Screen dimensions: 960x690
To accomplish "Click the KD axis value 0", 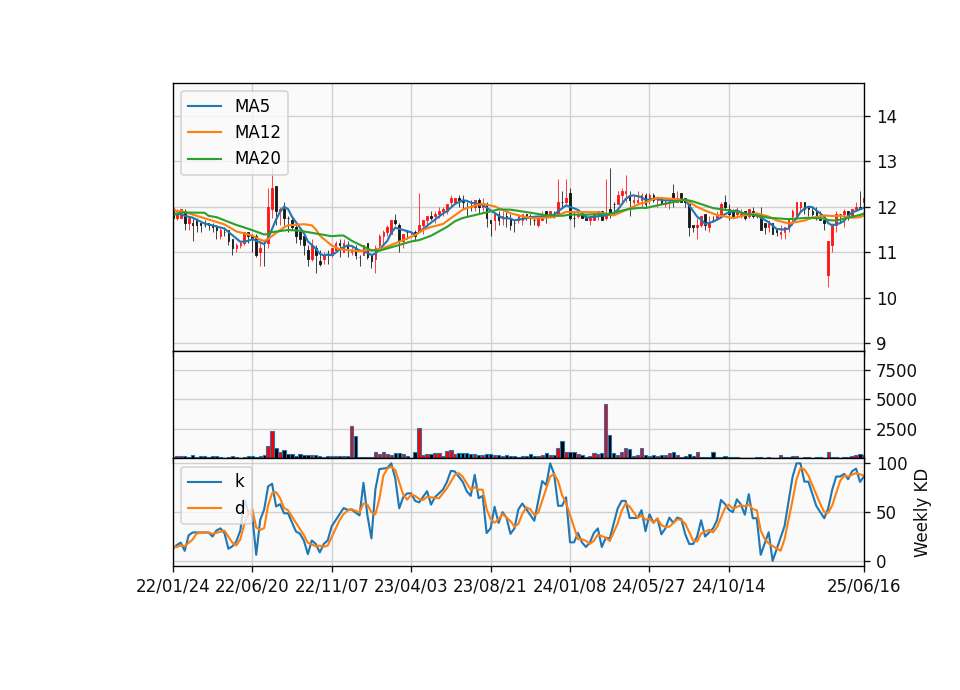I will click(x=882, y=562).
